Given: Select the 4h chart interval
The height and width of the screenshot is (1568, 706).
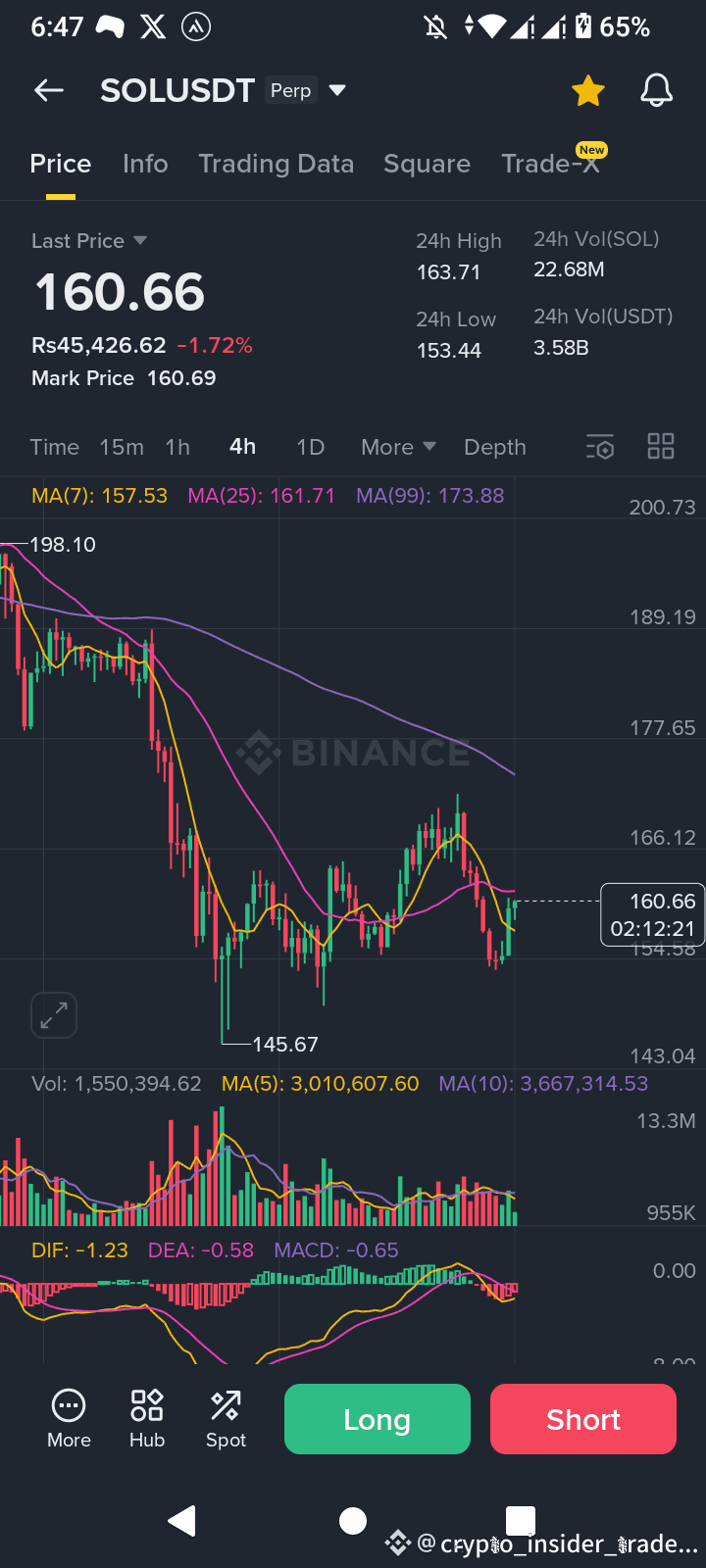Looking at the screenshot, I should (x=242, y=447).
